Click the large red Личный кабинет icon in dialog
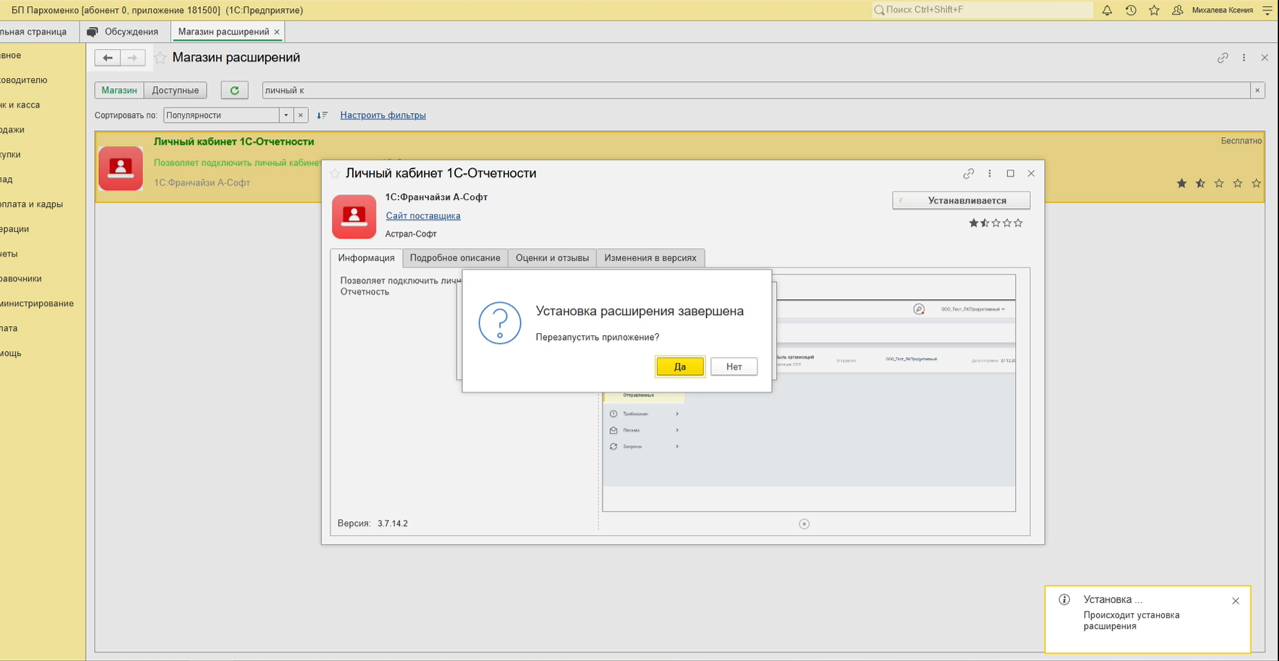1279x661 pixels. click(354, 217)
